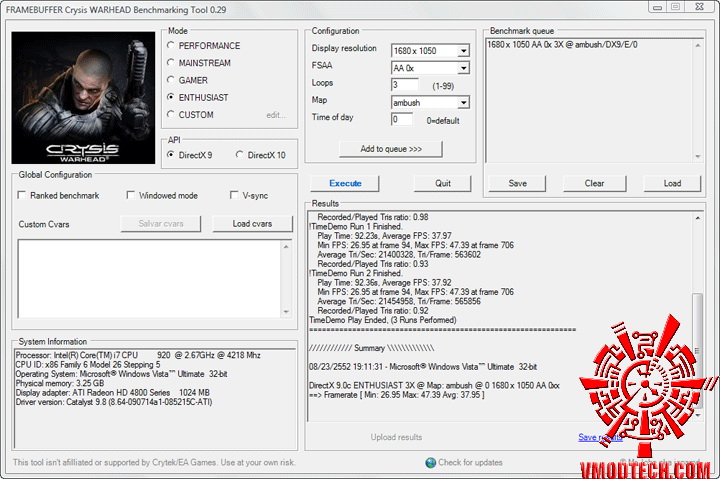
Task: Click the Framerate summary line in Results
Action: (397, 394)
